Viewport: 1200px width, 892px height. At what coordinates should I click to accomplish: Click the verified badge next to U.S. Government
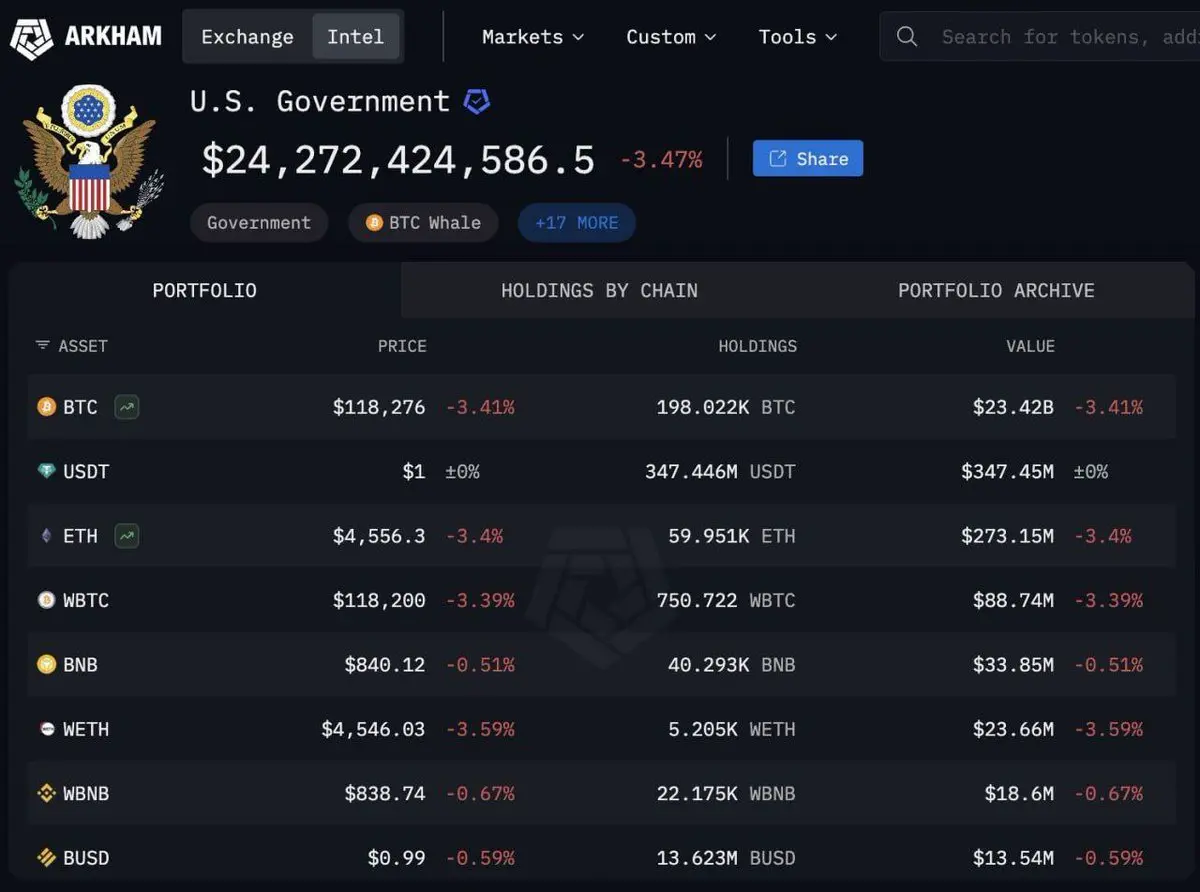pyautogui.click(x=477, y=101)
